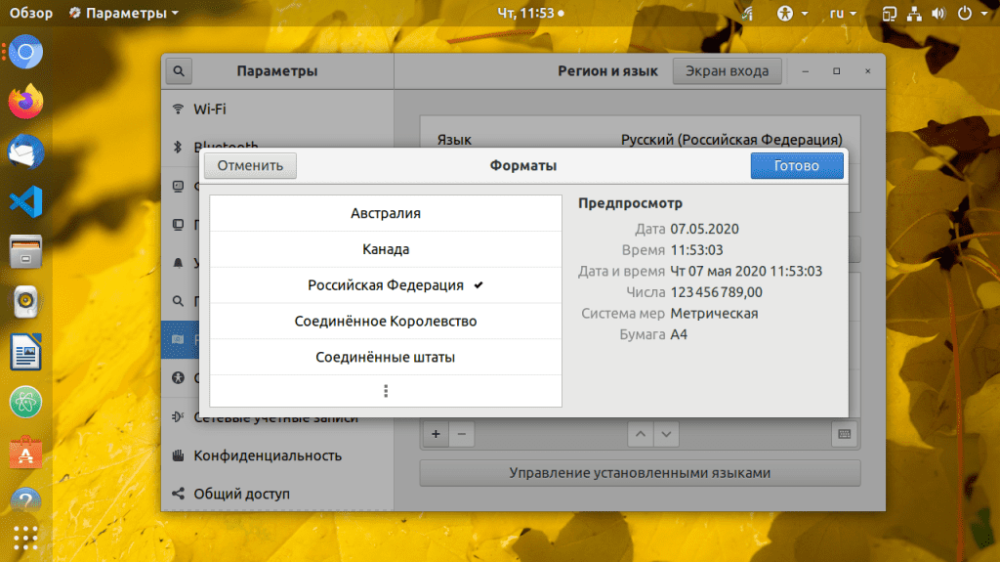Launch Atom editor from the dock
Viewport: 1000px width, 562px height.
(x=26, y=403)
